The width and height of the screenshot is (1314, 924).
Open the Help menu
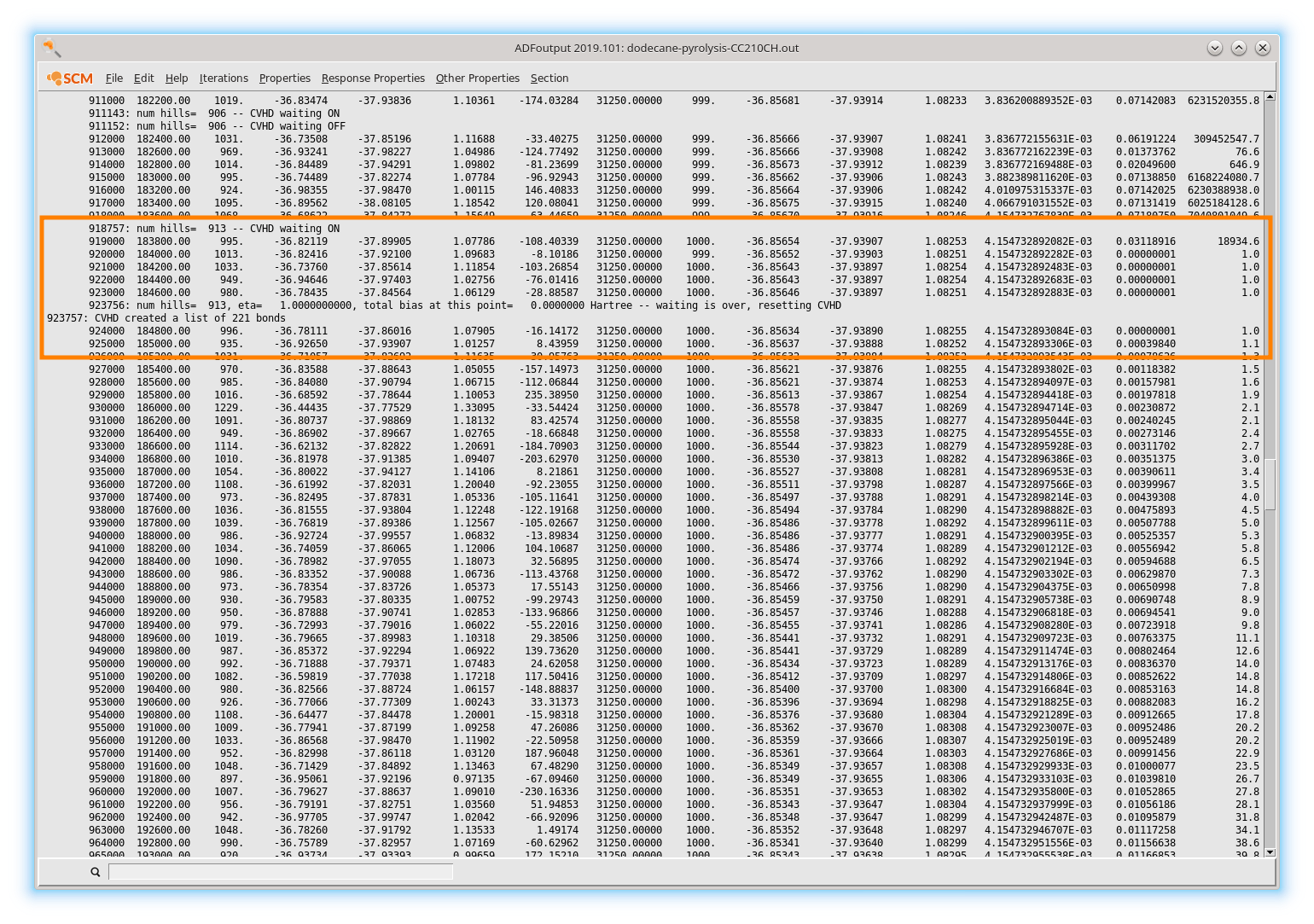[x=177, y=78]
